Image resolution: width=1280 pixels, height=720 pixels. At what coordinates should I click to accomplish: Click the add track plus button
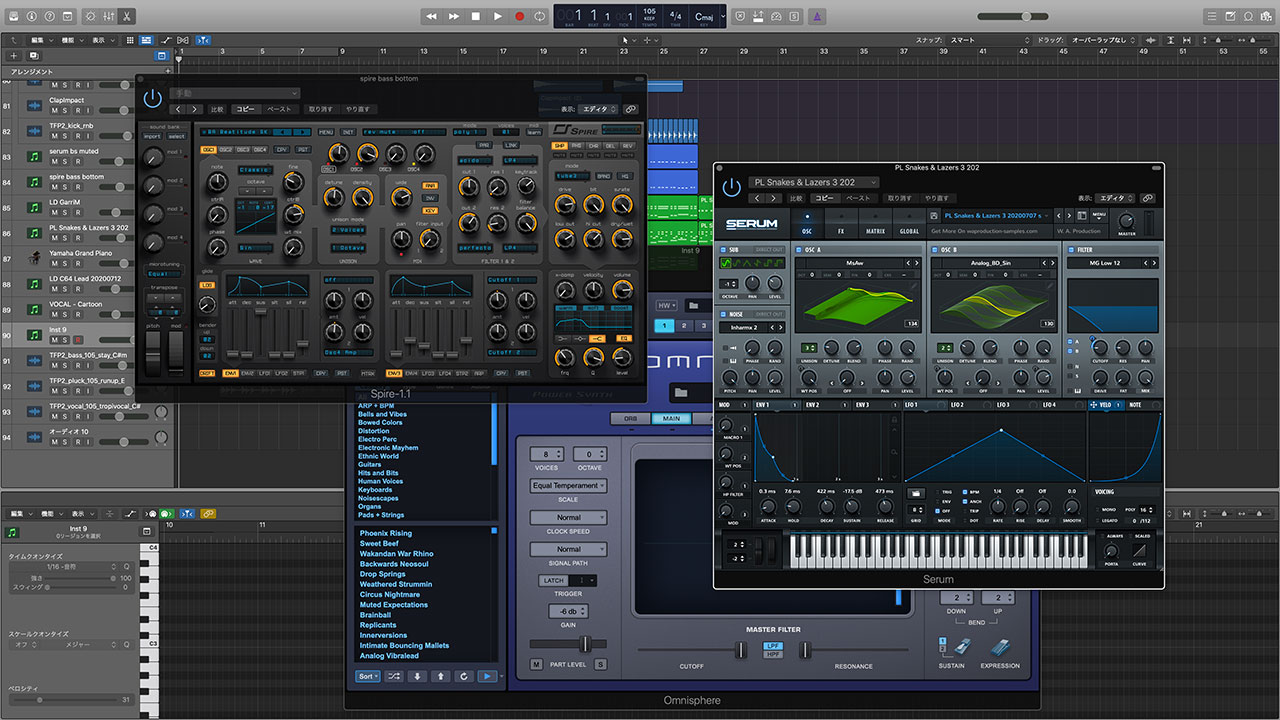[x=14, y=56]
